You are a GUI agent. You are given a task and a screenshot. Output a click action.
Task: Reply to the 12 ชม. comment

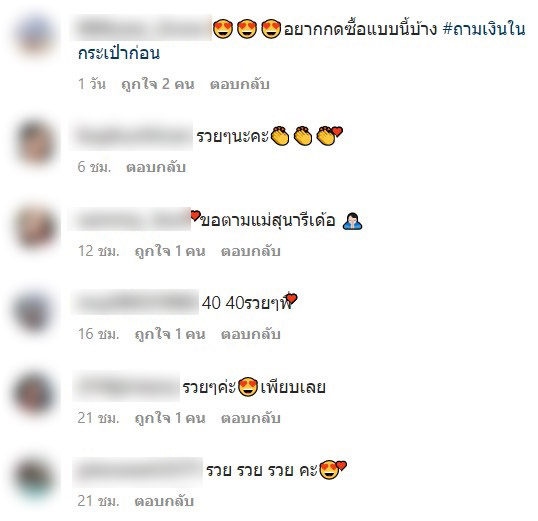coord(251,251)
